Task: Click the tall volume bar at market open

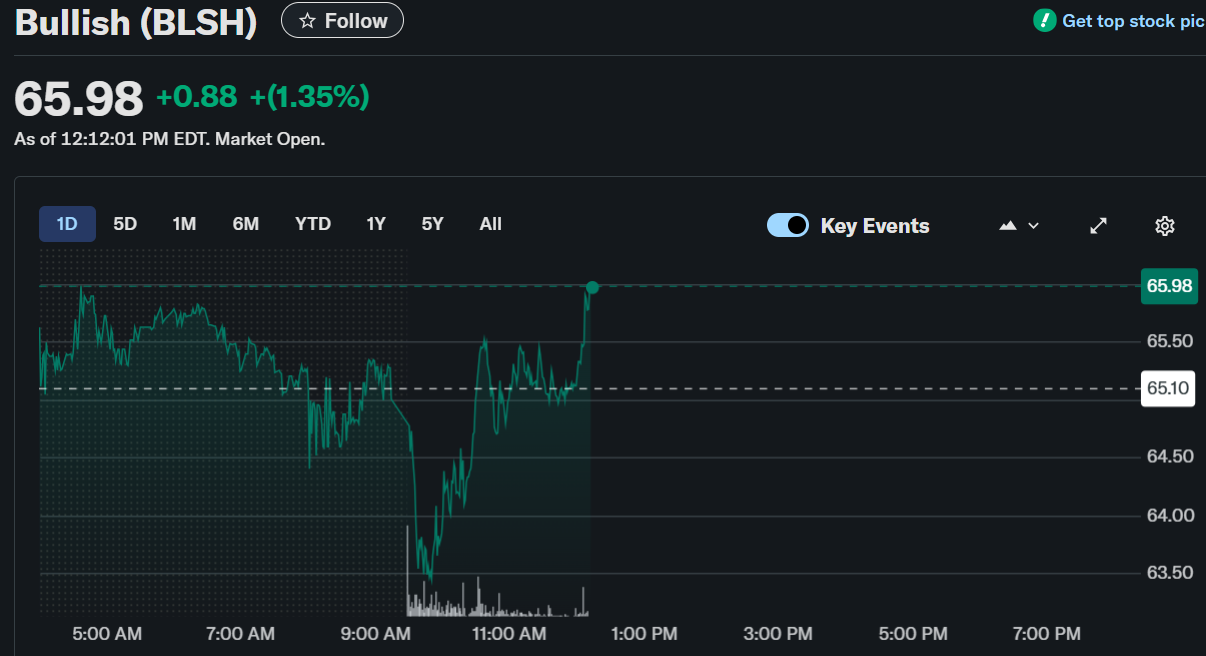Action: (407, 572)
